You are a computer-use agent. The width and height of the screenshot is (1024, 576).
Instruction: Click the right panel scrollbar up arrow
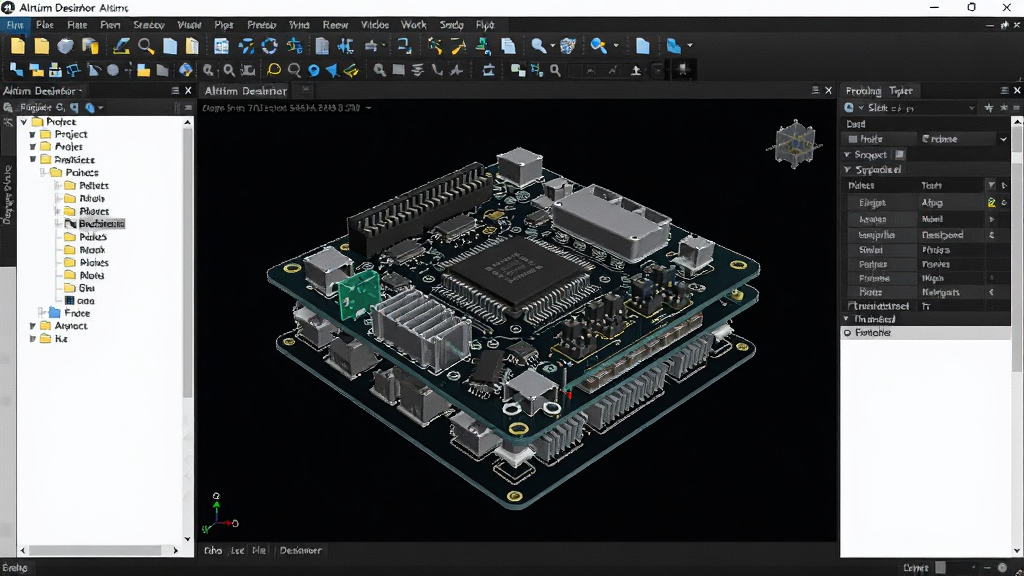pyautogui.click(x=1017, y=122)
